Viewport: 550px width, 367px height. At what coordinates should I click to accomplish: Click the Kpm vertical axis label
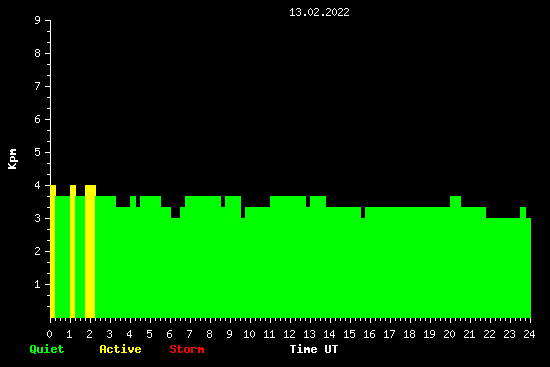(13, 159)
